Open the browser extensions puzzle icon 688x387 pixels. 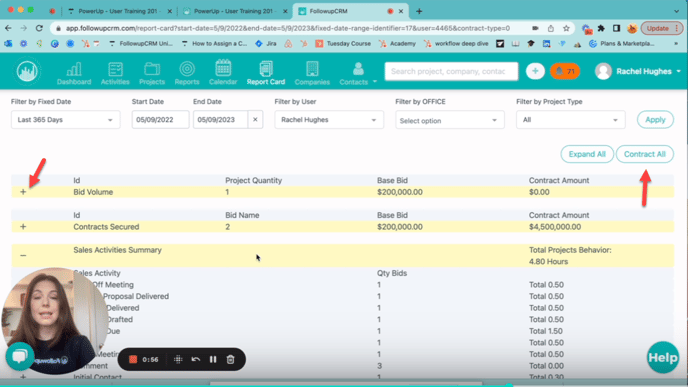coord(601,28)
